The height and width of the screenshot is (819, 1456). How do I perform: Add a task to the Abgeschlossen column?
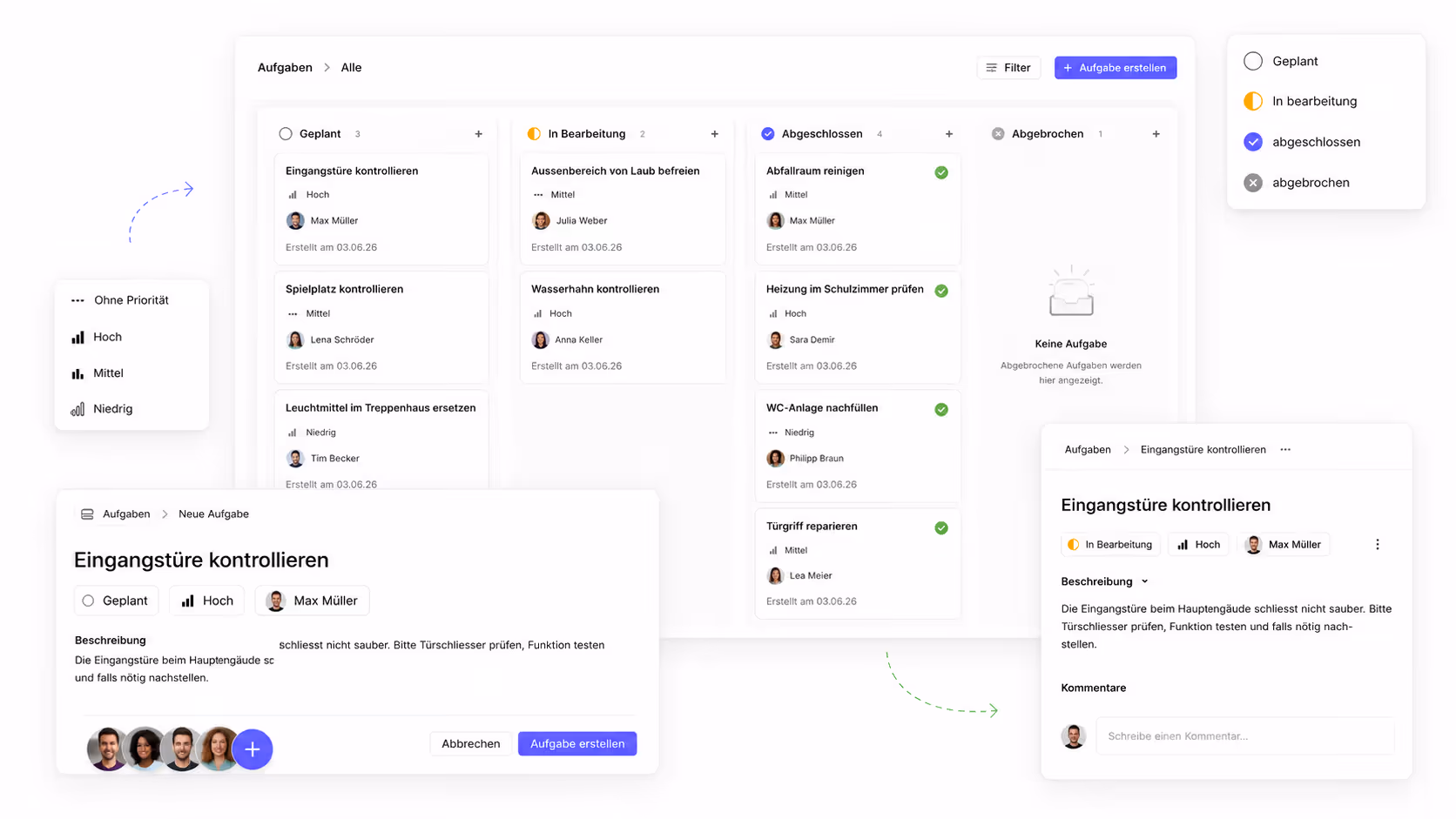[x=949, y=134]
